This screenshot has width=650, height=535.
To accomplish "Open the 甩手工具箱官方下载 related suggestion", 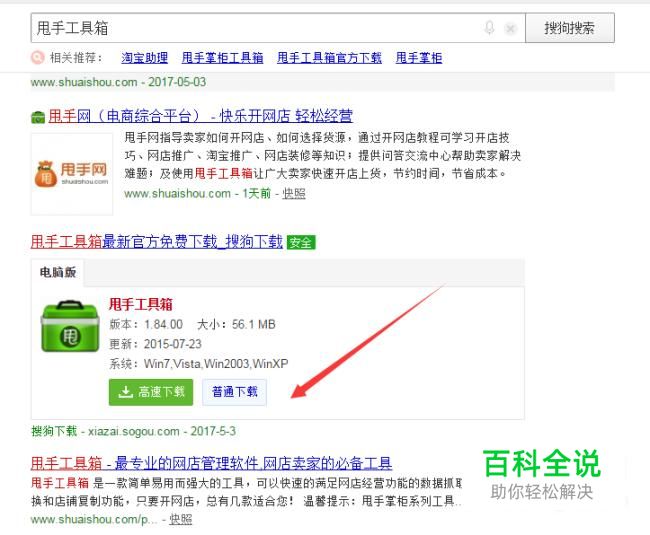I will (329, 58).
